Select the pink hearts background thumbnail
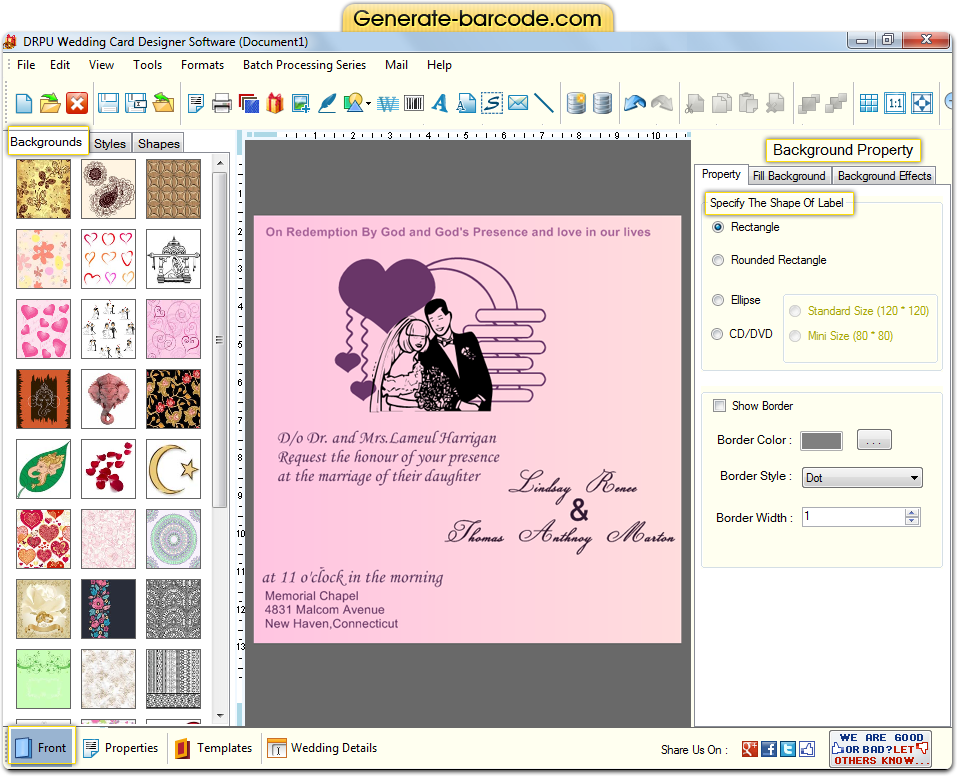957x776 pixels. pos(43,329)
